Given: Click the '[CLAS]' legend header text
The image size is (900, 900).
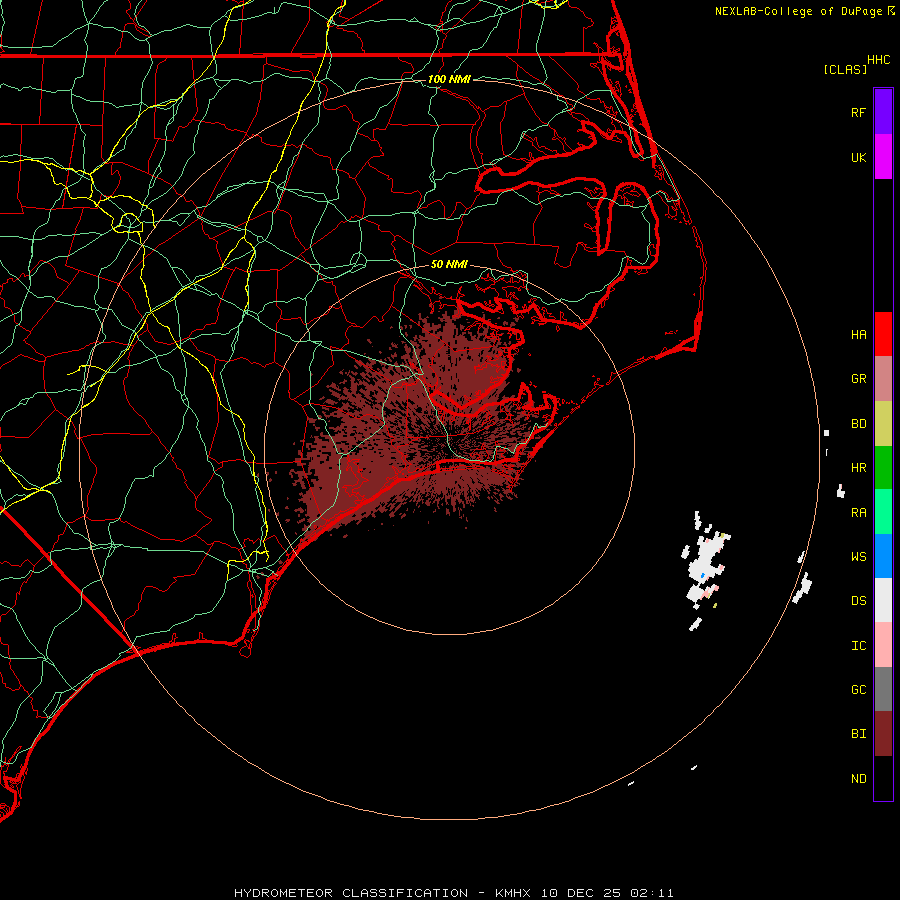Looking at the screenshot, I should [845, 69].
